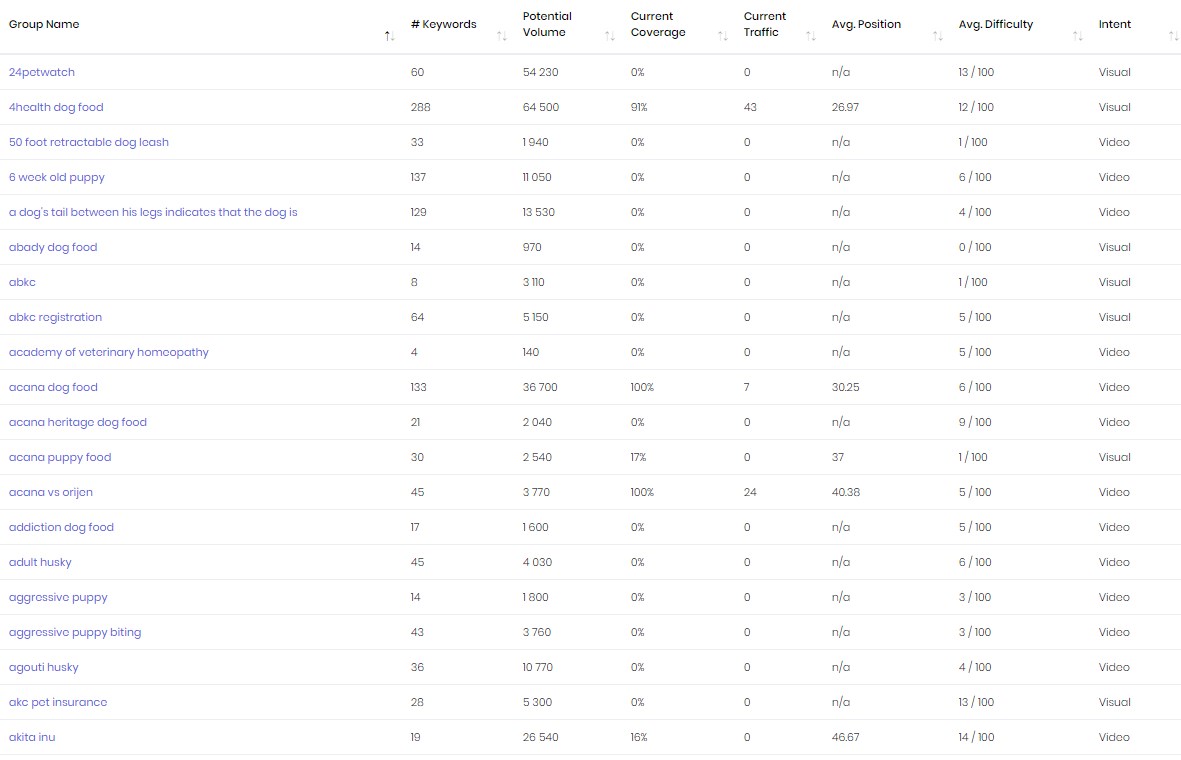Select current traffic 7 for acana dog food
The image size is (1181, 760).
(746, 387)
